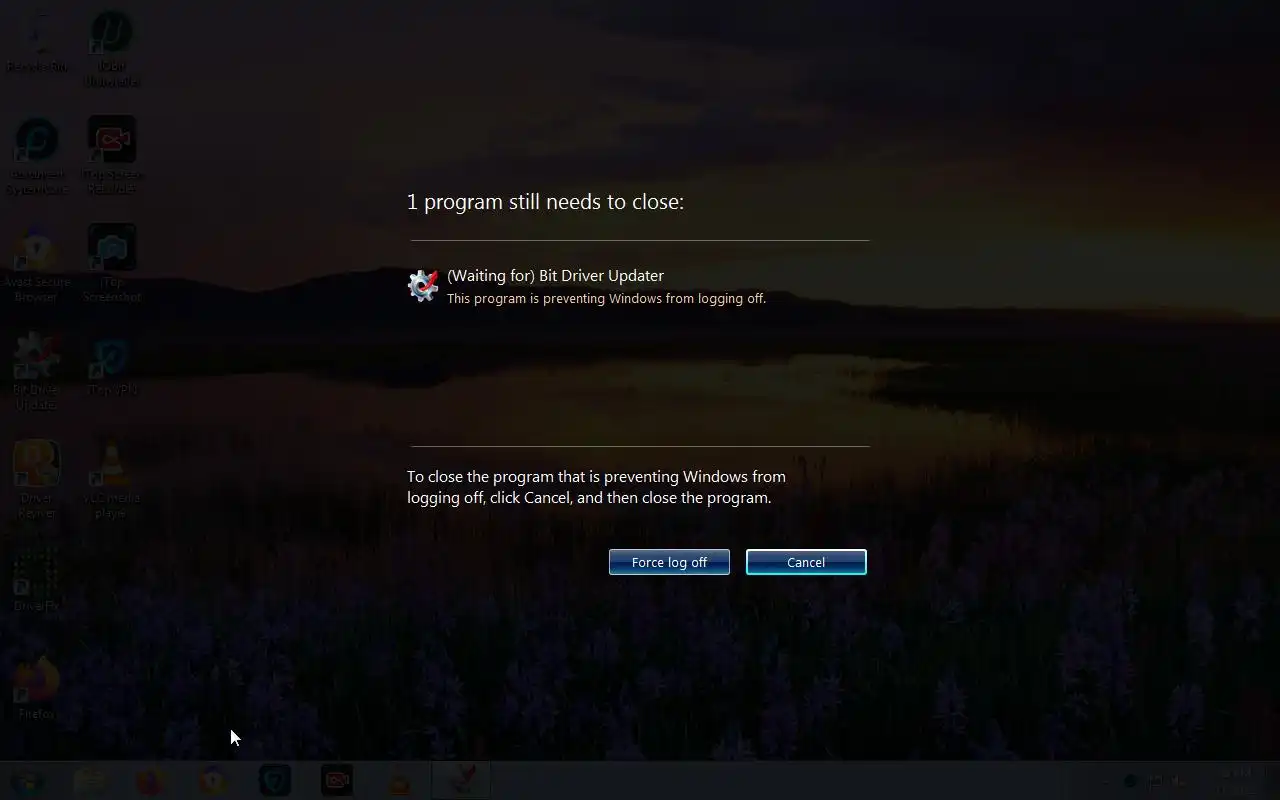This screenshot has width=1280, height=800.
Task: Click the Bit Driver Updater taskbar icon
Action: [461, 780]
